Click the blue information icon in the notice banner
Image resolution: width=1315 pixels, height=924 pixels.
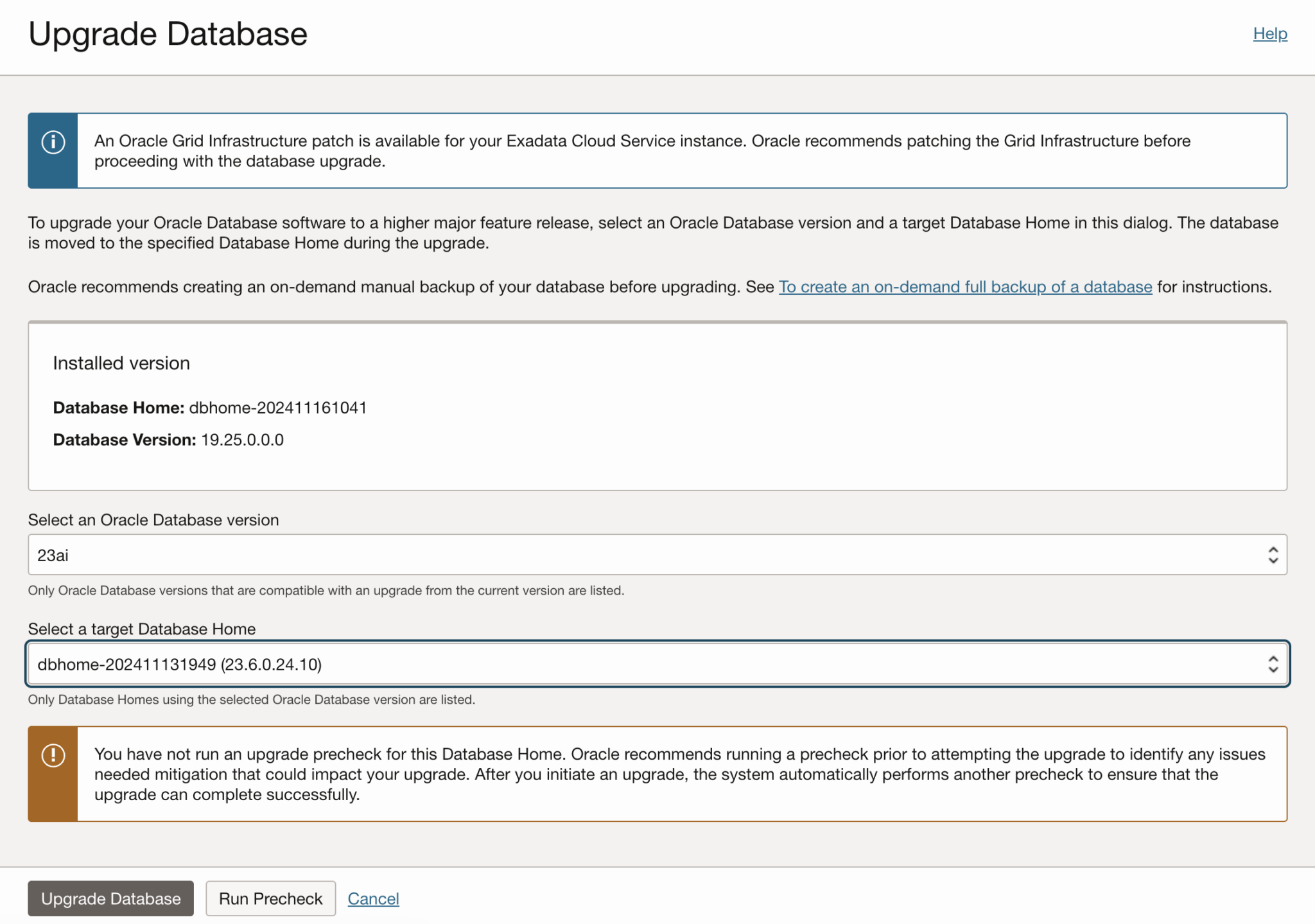tap(53, 144)
